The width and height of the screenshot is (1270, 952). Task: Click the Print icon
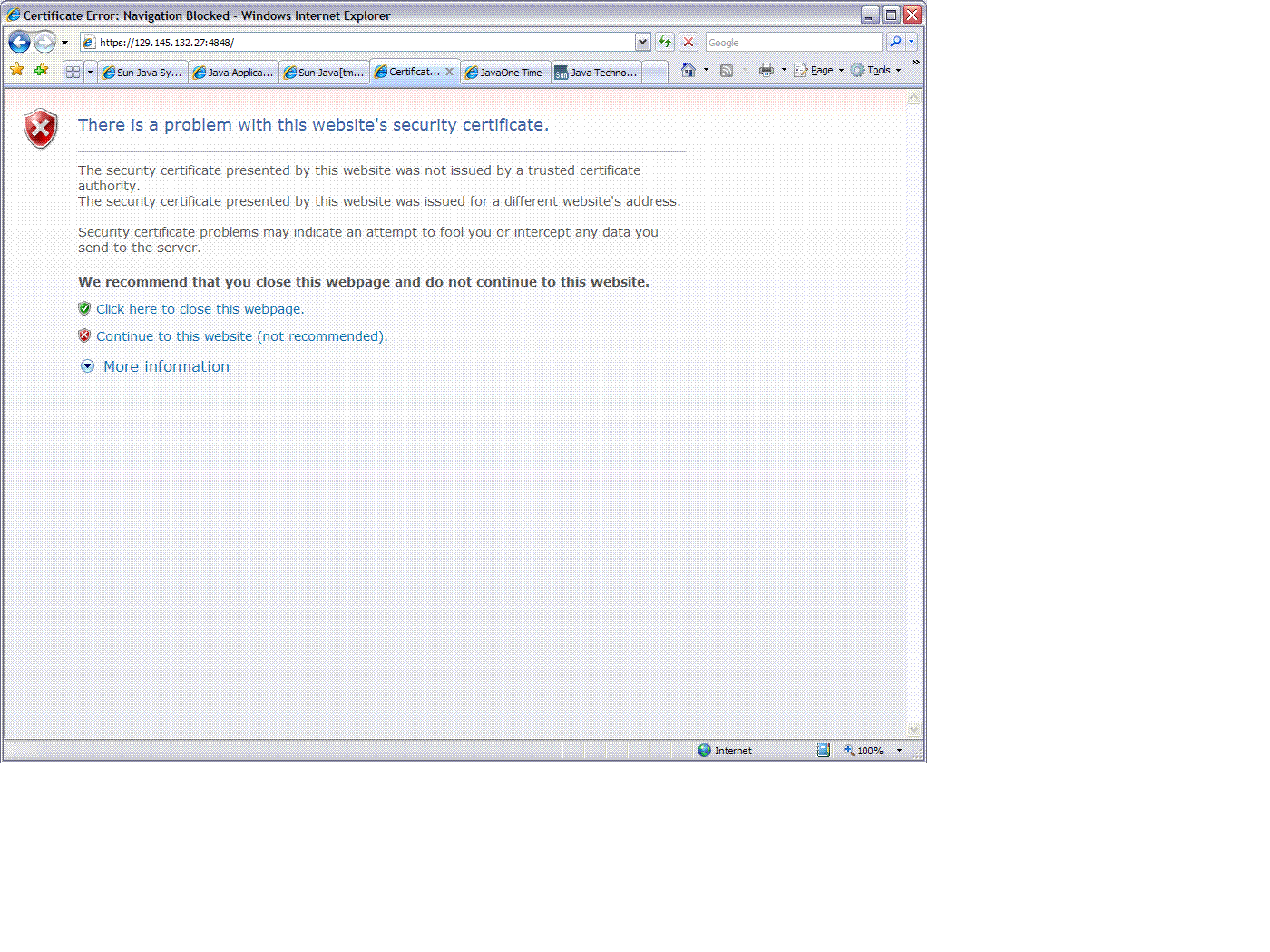pyautogui.click(x=767, y=70)
